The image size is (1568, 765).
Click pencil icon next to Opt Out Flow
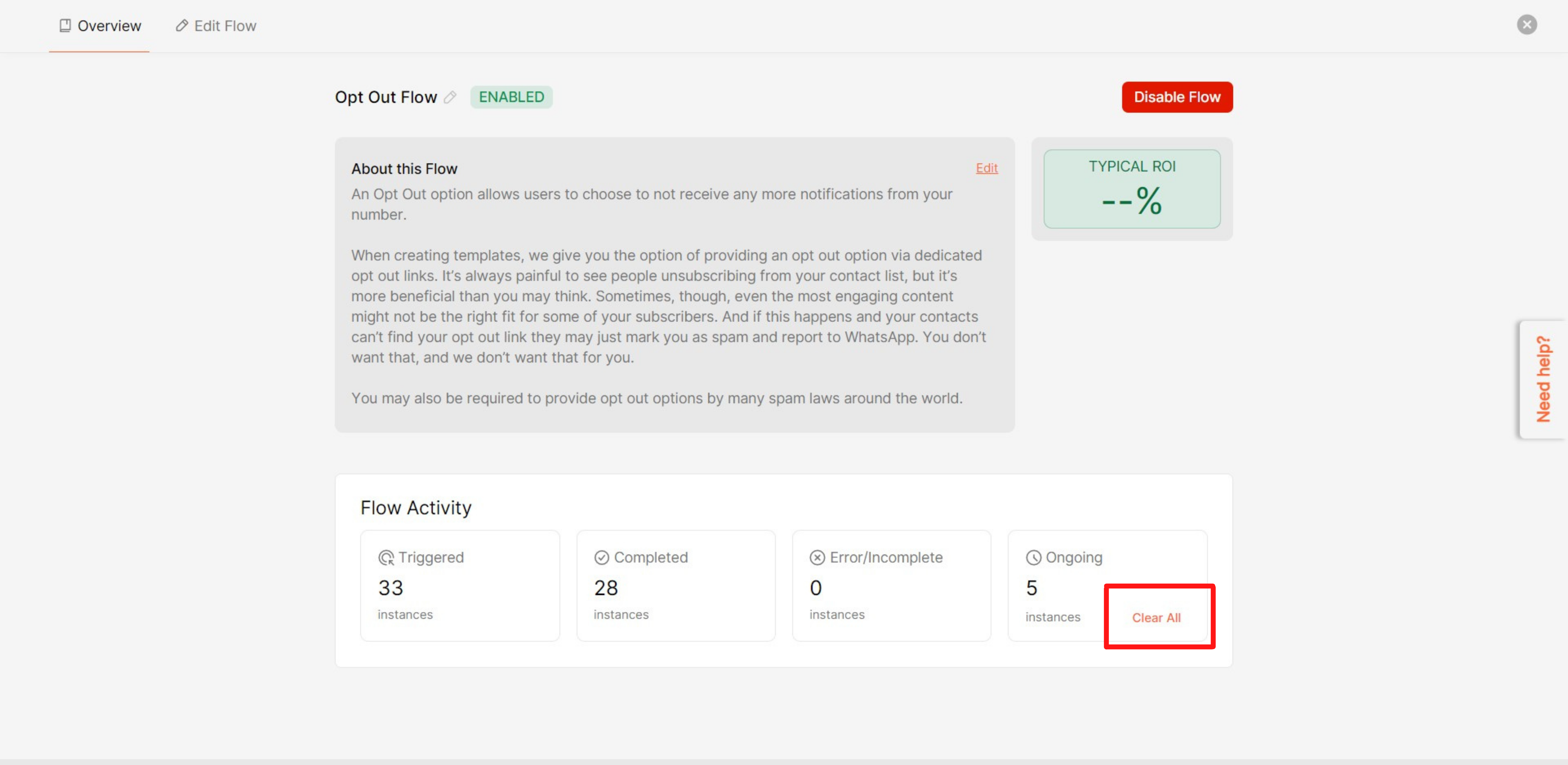tap(450, 97)
